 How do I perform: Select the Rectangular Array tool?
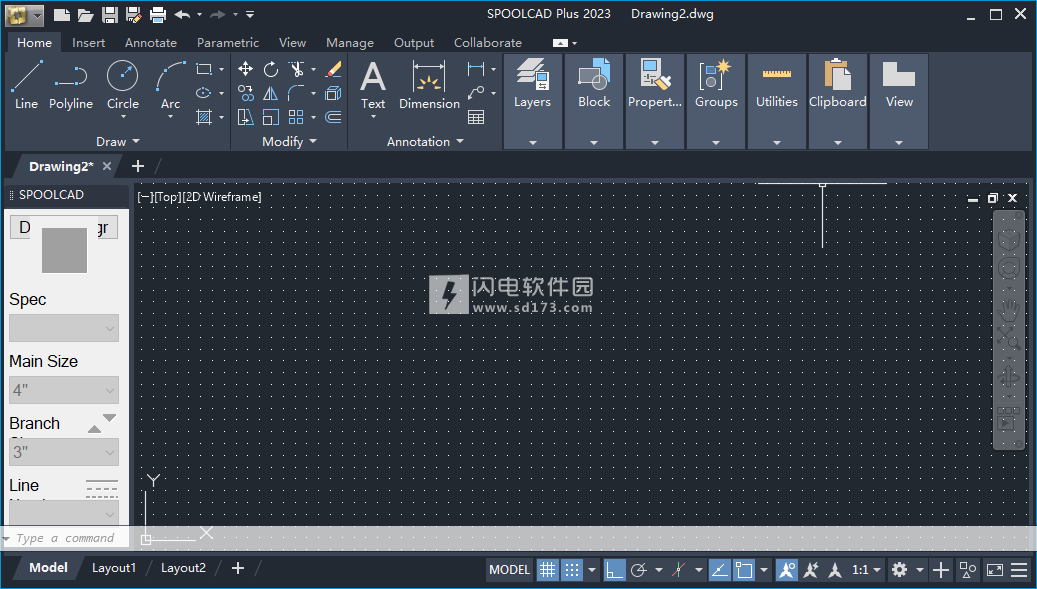tap(296, 118)
